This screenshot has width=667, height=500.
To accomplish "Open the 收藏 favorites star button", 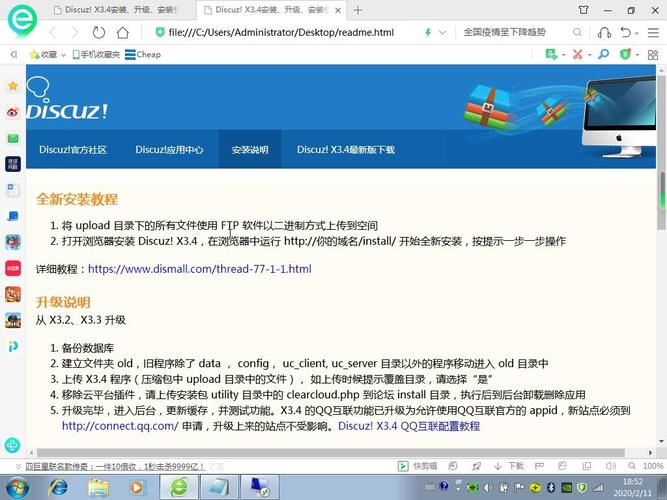I will pos(43,54).
